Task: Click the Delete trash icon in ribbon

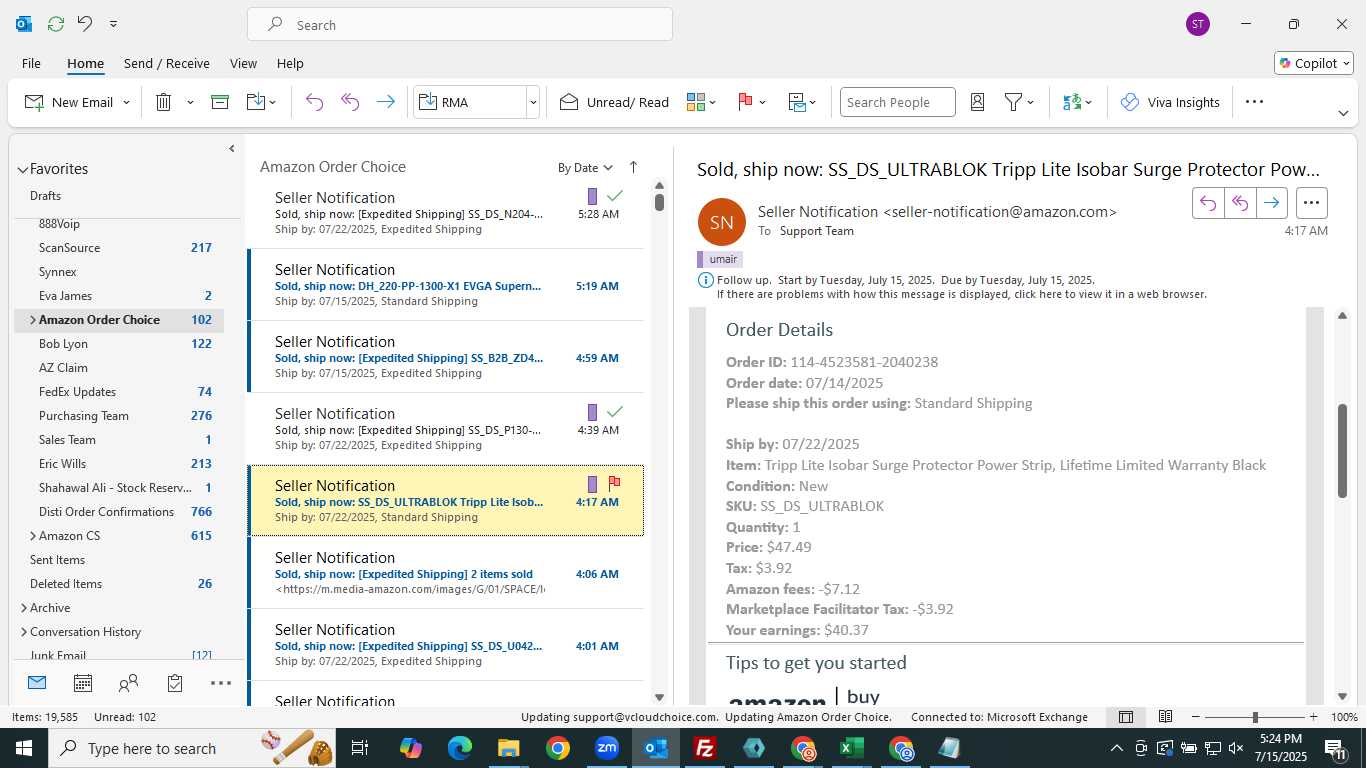Action: click(164, 102)
